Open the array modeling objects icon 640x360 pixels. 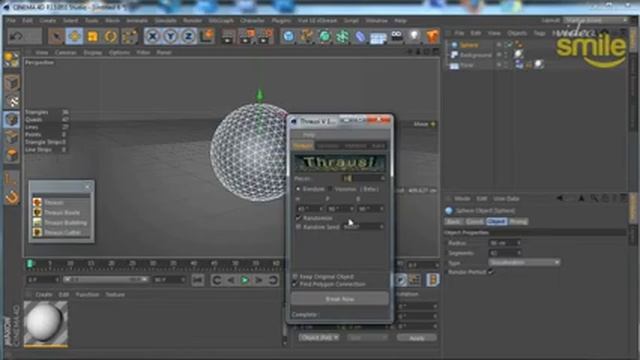coord(343,37)
